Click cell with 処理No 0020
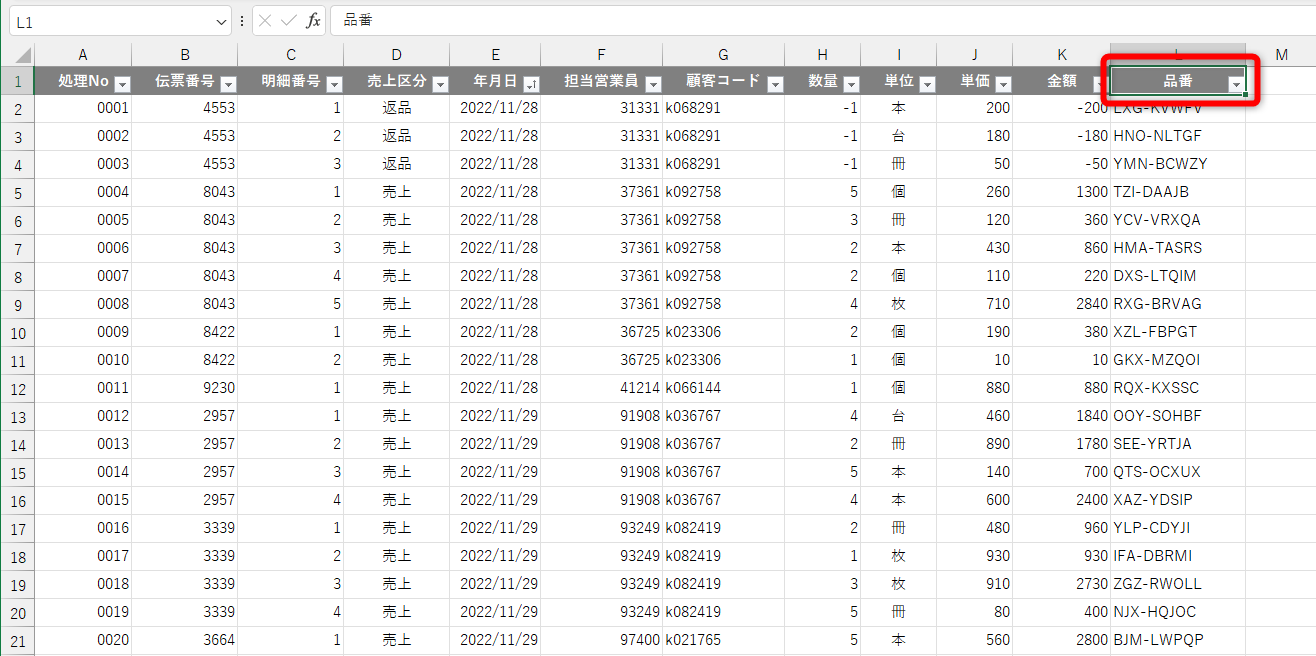This screenshot has width=1316, height=656. (83, 640)
